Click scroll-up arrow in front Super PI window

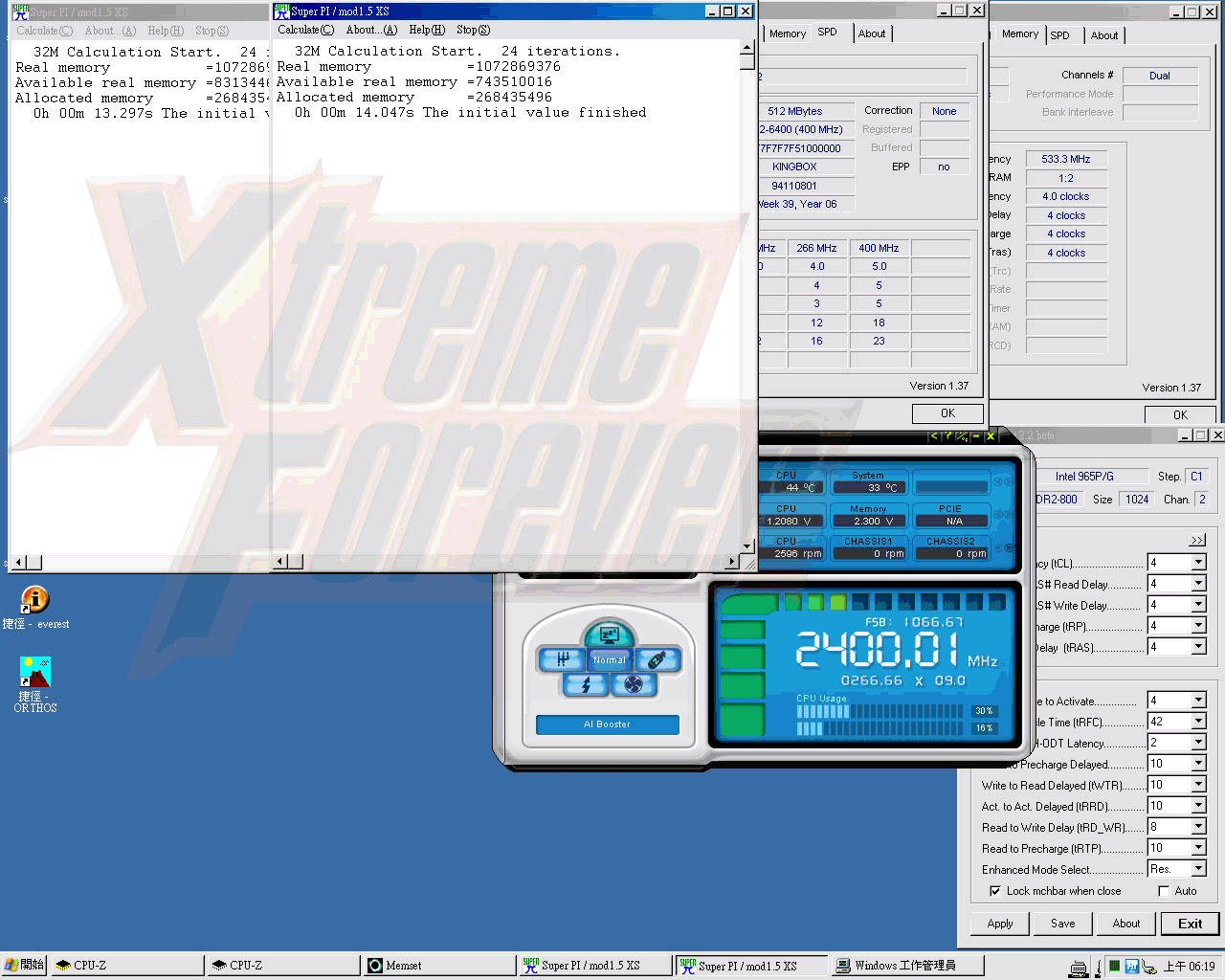pyautogui.click(x=746, y=46)
